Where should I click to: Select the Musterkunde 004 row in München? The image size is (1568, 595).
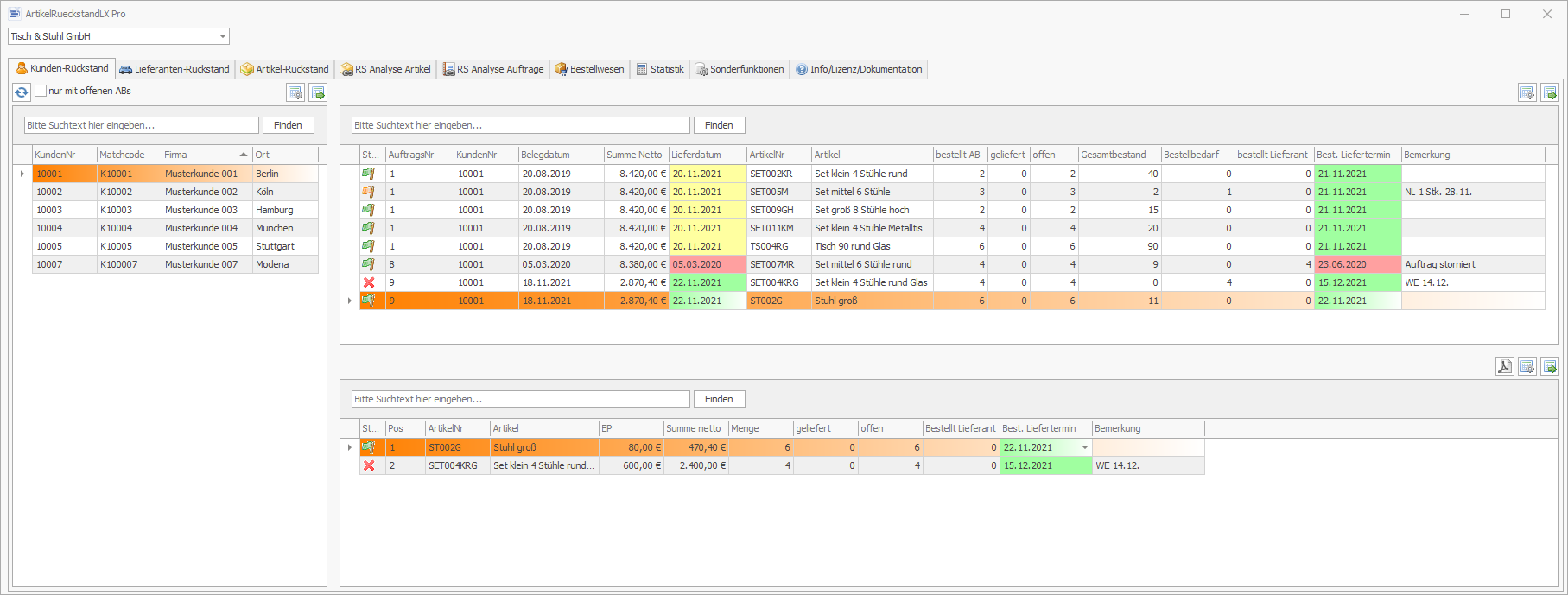[200, 228]
